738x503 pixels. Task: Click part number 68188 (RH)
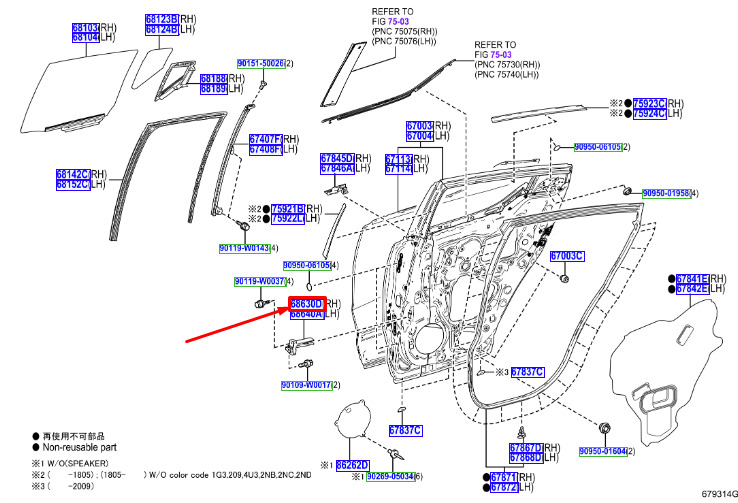click(x=214, y=79)
